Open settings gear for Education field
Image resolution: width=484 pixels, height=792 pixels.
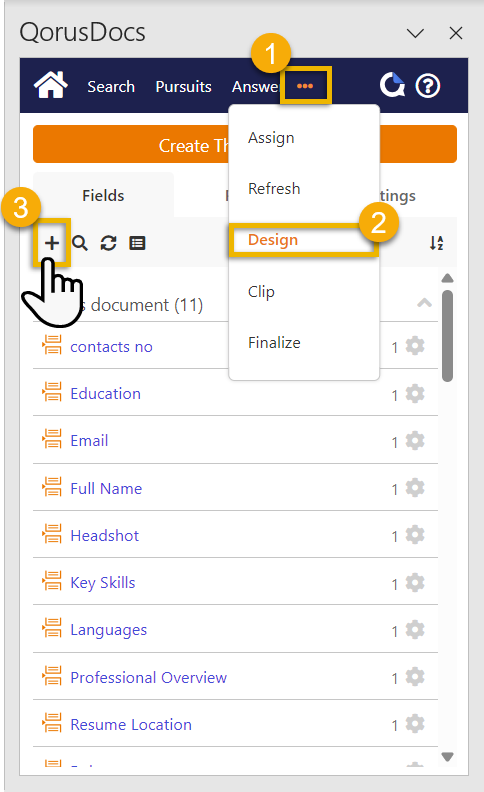click(x=415, y=393)
